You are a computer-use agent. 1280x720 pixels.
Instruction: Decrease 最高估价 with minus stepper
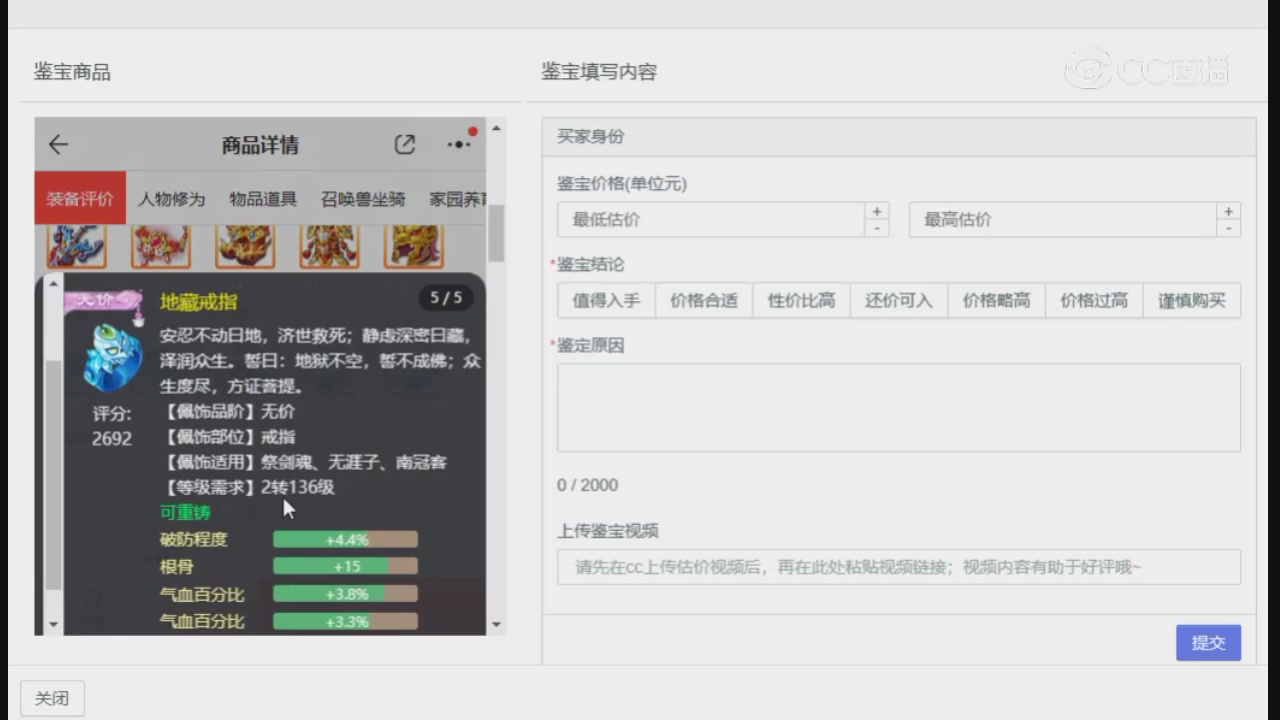[1229, 228]
